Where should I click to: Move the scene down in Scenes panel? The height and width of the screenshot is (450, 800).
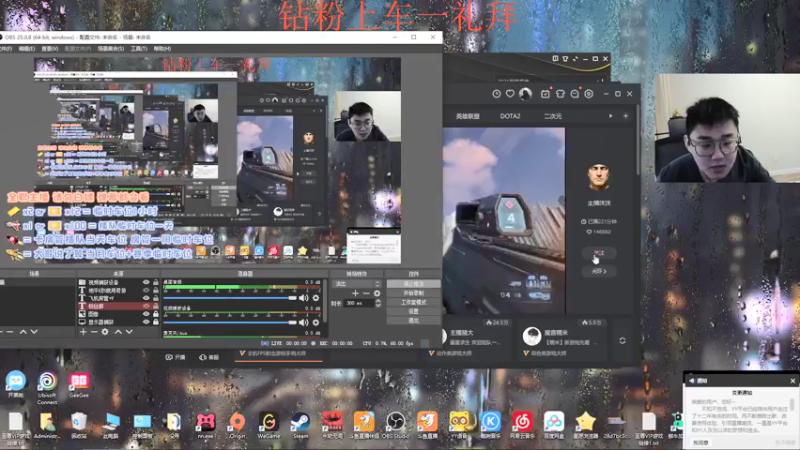(x=34, y=332)
